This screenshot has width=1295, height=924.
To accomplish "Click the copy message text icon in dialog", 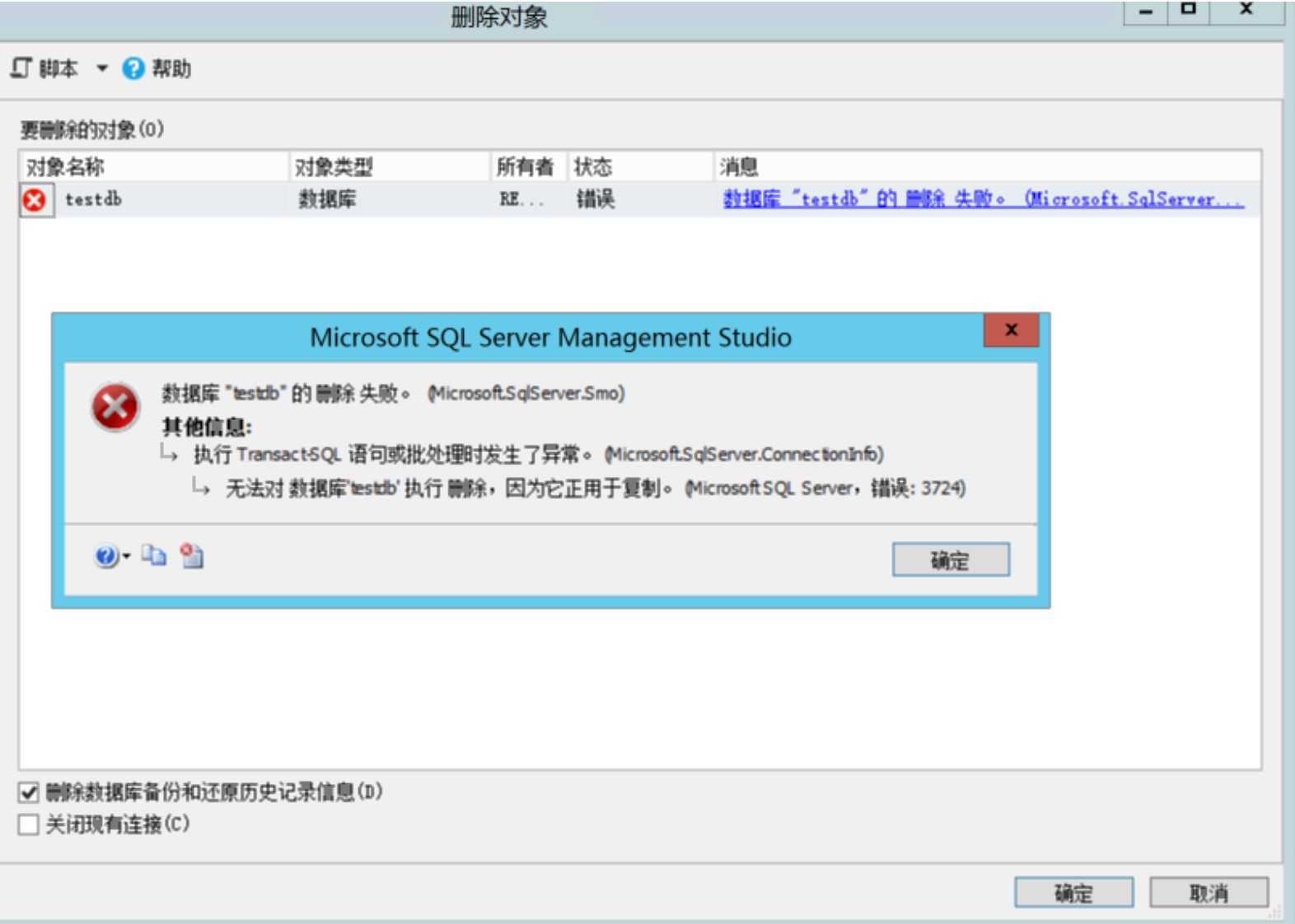I will click(154, 556).
